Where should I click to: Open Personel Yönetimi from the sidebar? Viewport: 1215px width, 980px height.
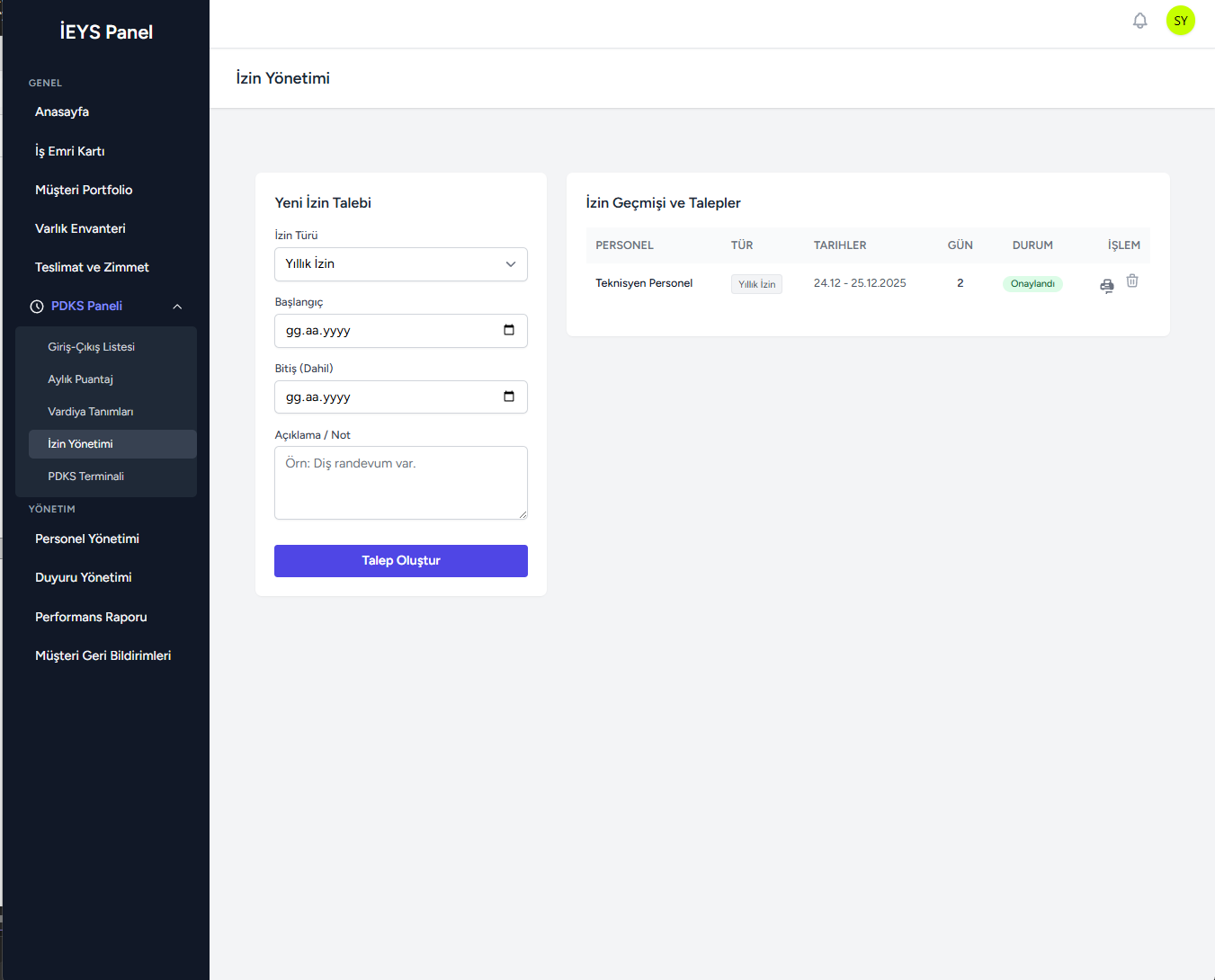pyautogui.click(x=87, y=539)
